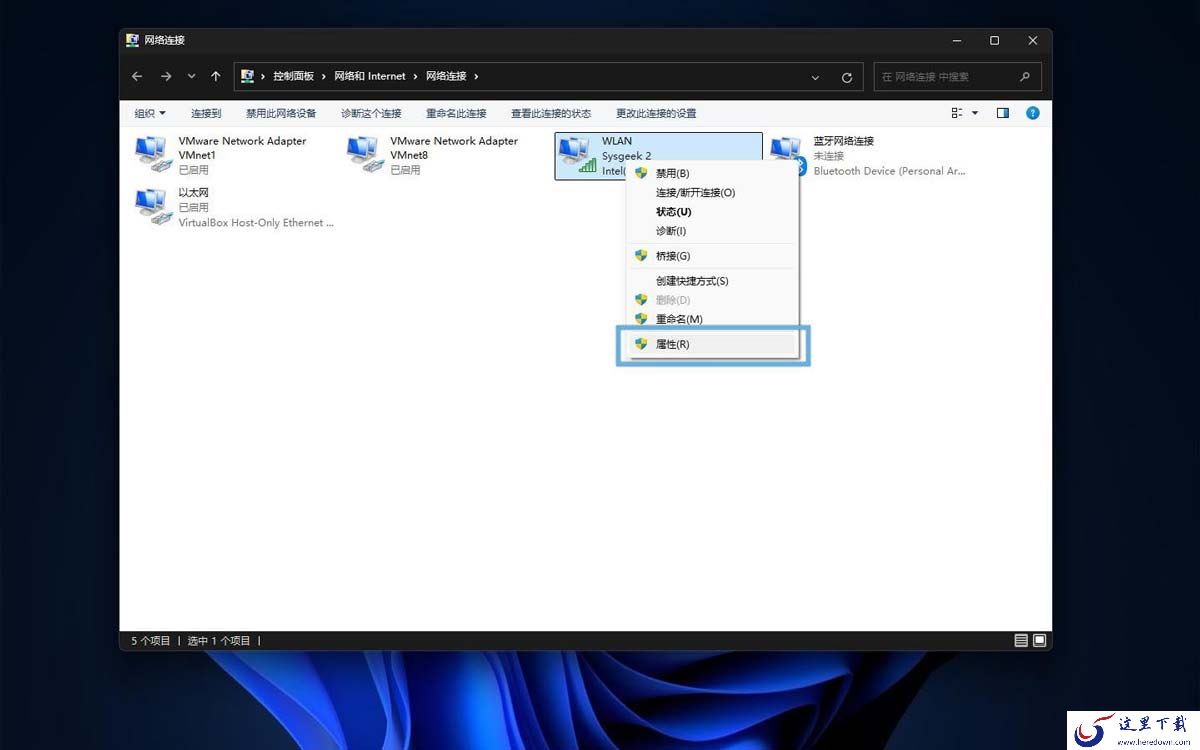Screen dimensions: 1200x750
Task: Toggle the preview pane icon
Action: 1003,113
